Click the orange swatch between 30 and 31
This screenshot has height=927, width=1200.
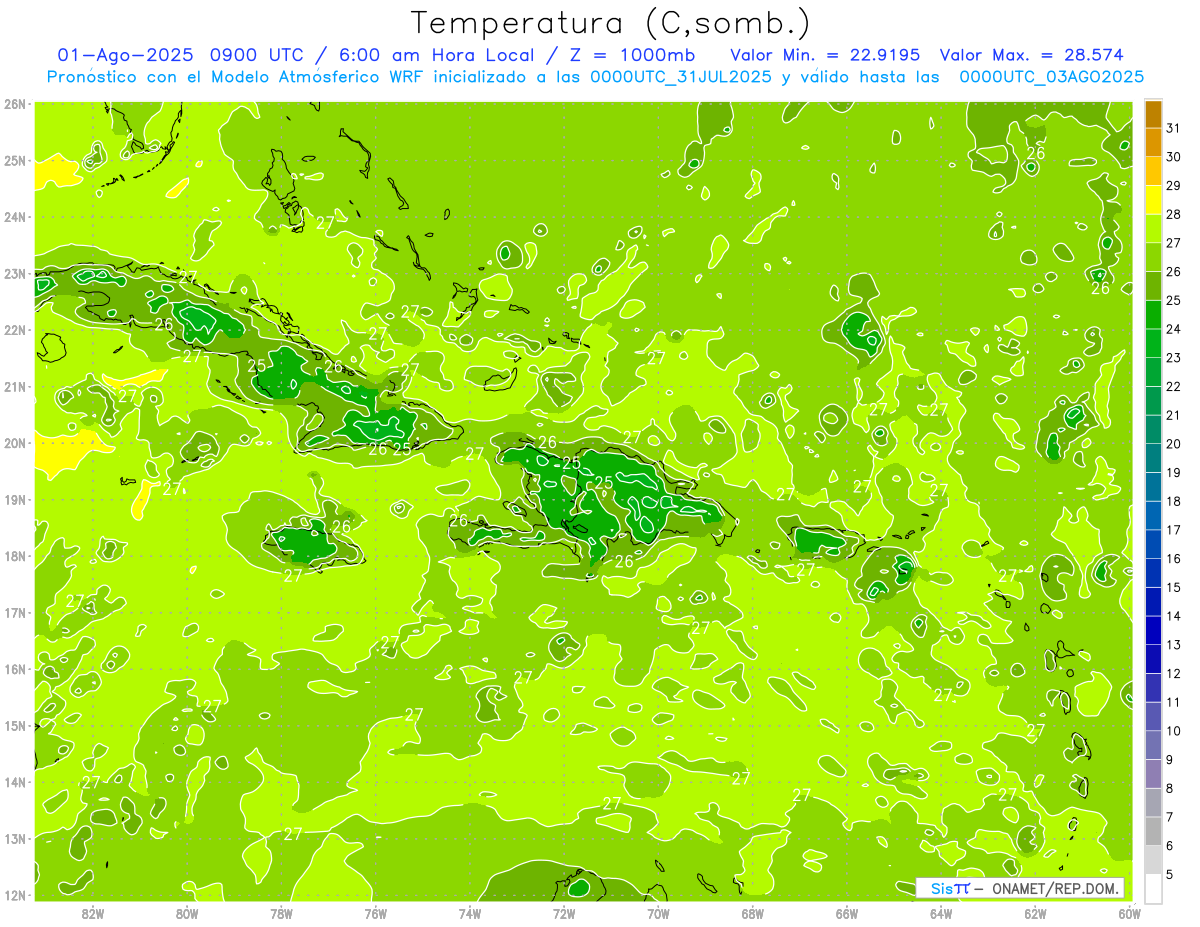(x=1153, y=142)
